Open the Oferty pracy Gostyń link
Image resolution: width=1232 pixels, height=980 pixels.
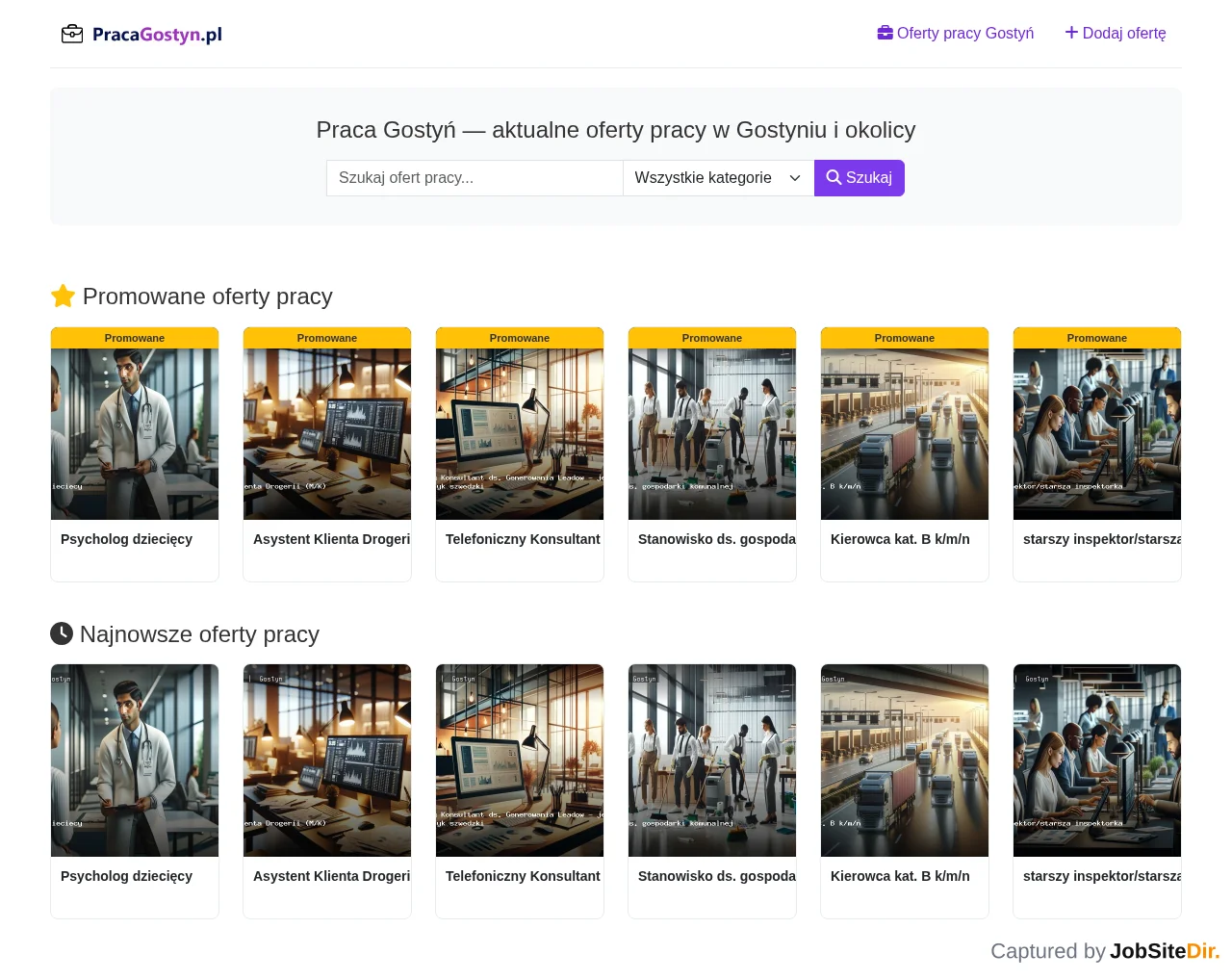tap(956, 33)
